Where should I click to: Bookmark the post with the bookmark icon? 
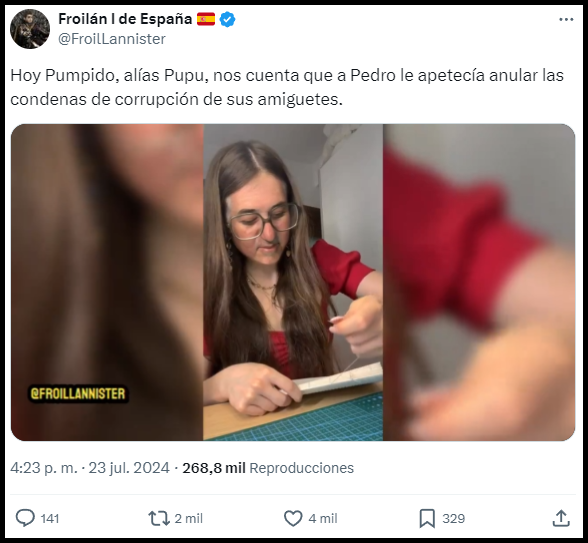click(x=427, y=519)
